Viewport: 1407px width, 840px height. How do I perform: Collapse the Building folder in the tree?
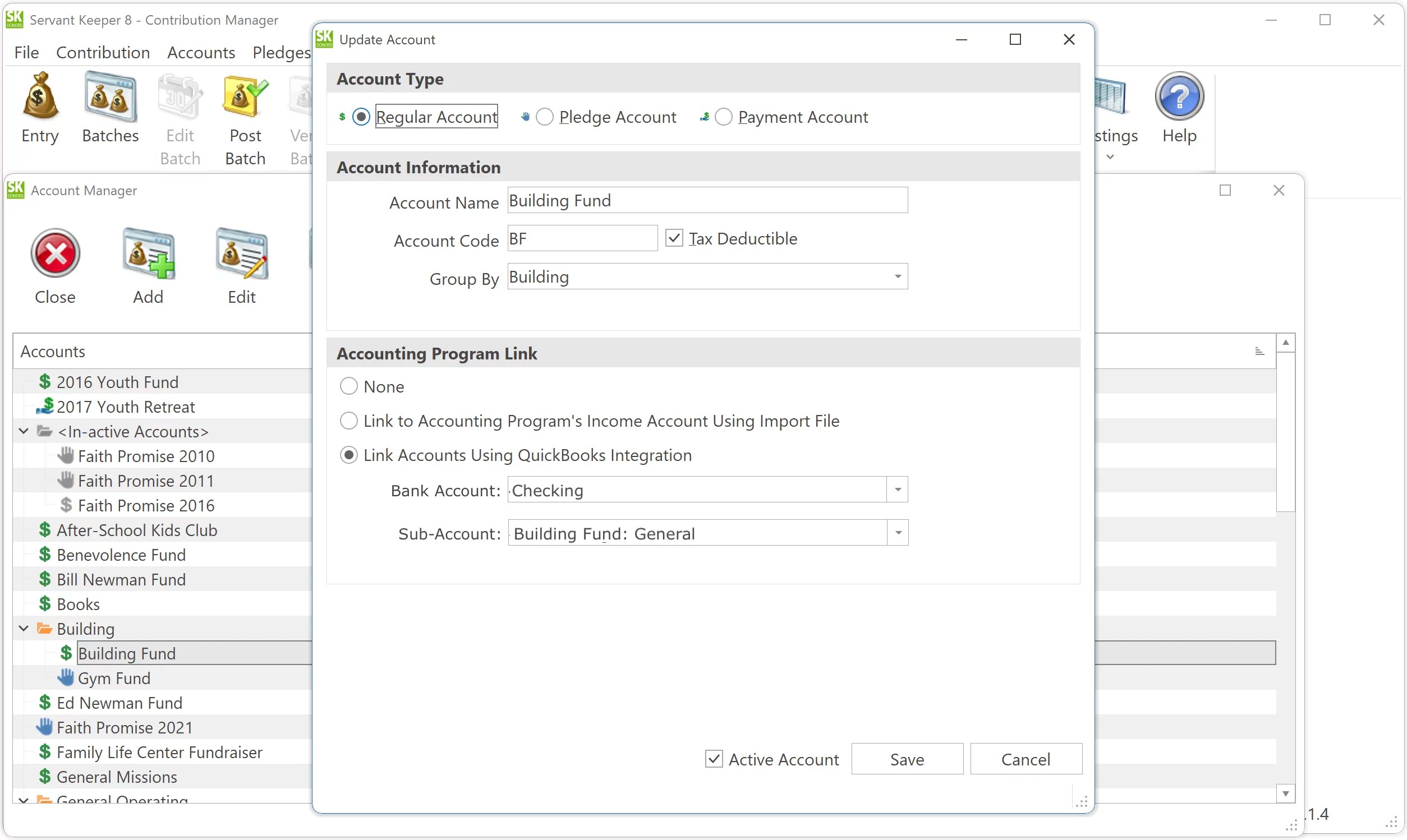tap(23, 628)
